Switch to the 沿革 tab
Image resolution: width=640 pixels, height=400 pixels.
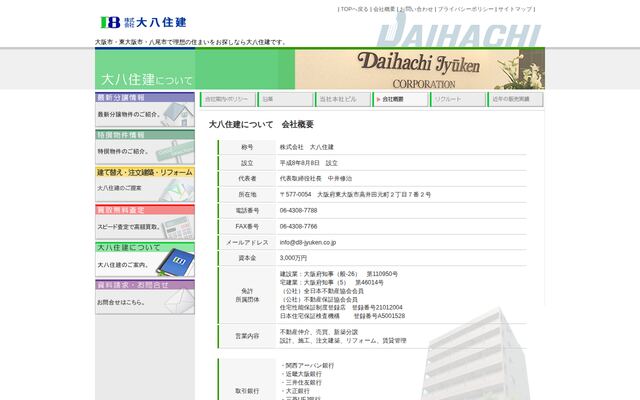[285, 99]
